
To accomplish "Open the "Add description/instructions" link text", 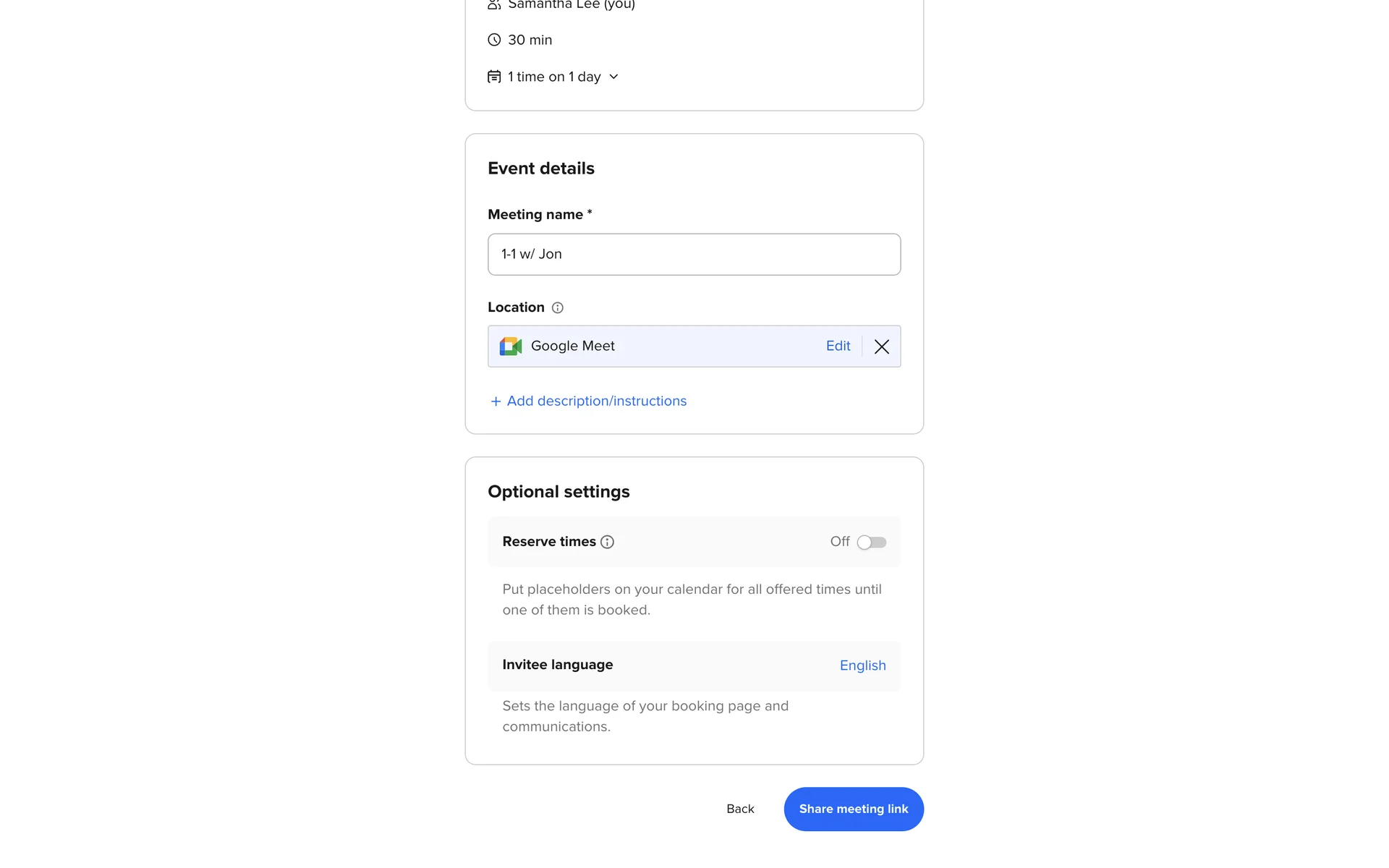I will (596, 401).
